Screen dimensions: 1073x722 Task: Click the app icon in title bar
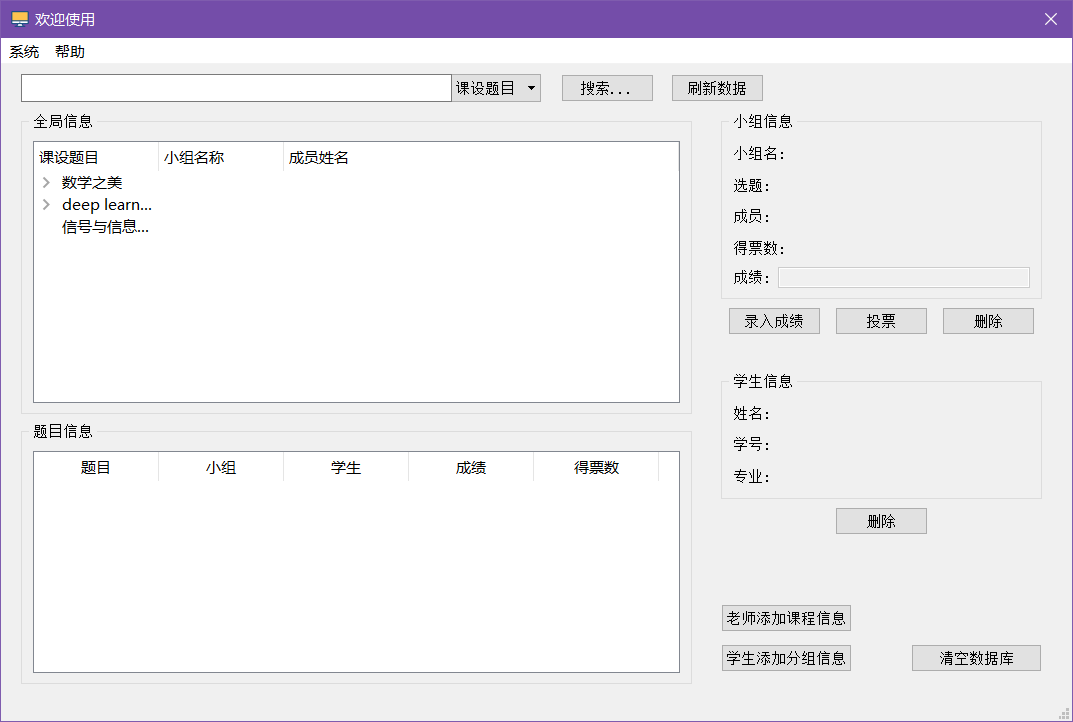[19, 19]
